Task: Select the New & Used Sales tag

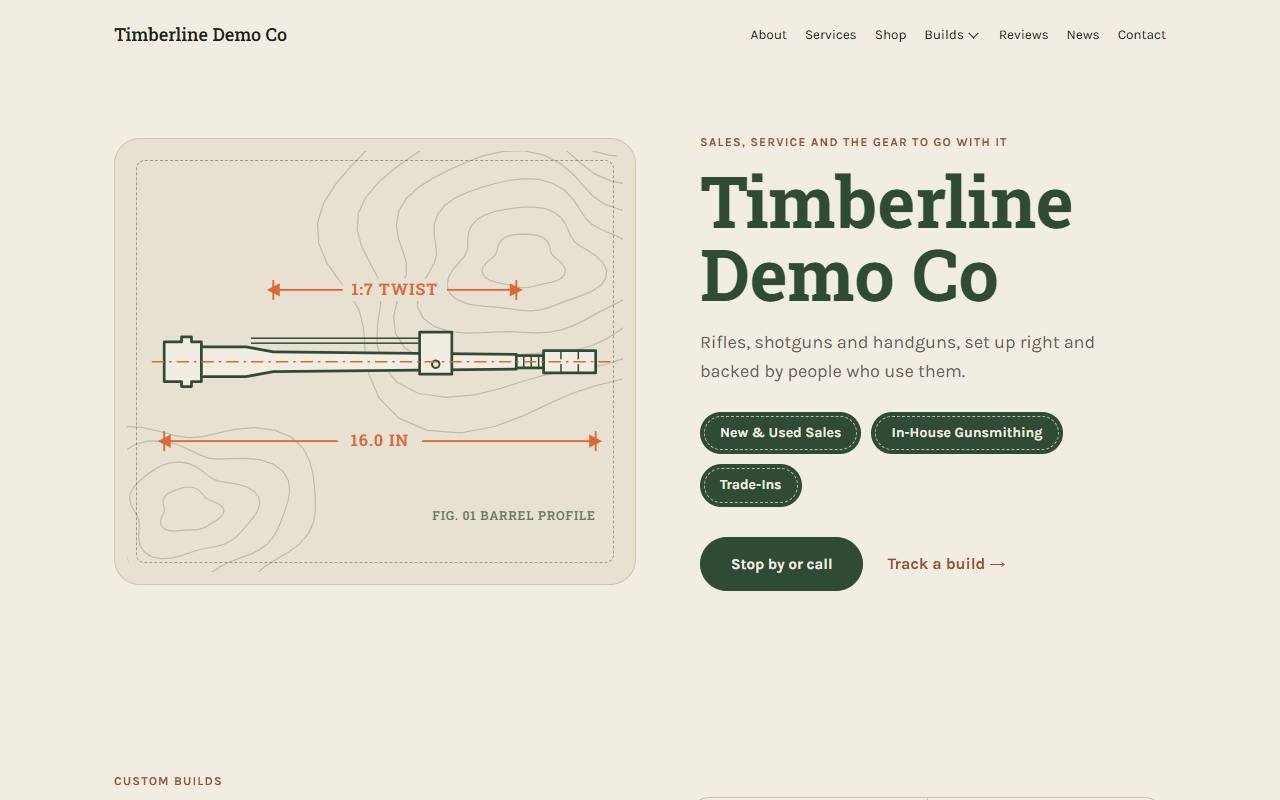Action: pyautogui.click(x=780, y=433)
